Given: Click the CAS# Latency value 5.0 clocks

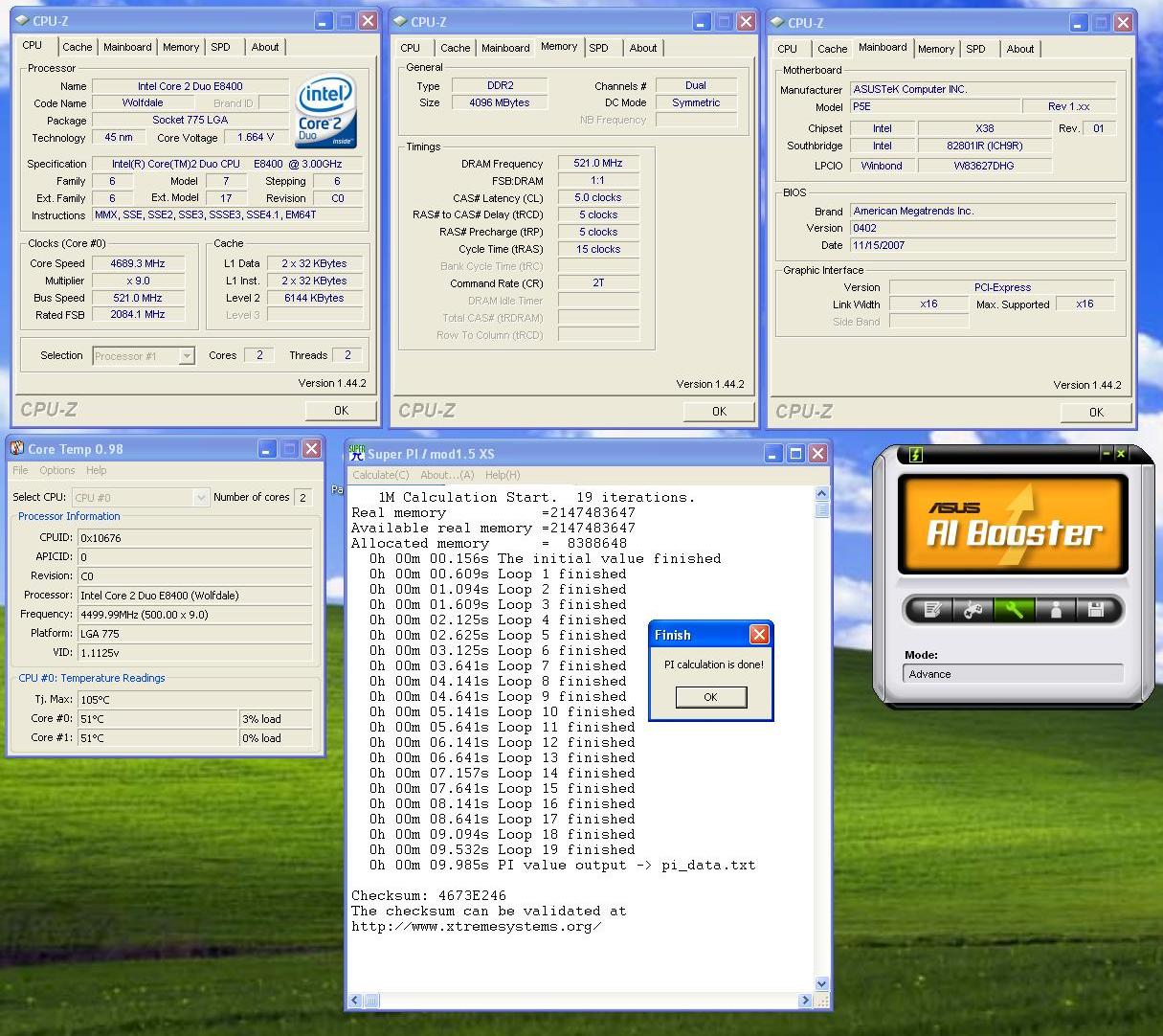Looking at the screenshot, I should tap(598, 197).
